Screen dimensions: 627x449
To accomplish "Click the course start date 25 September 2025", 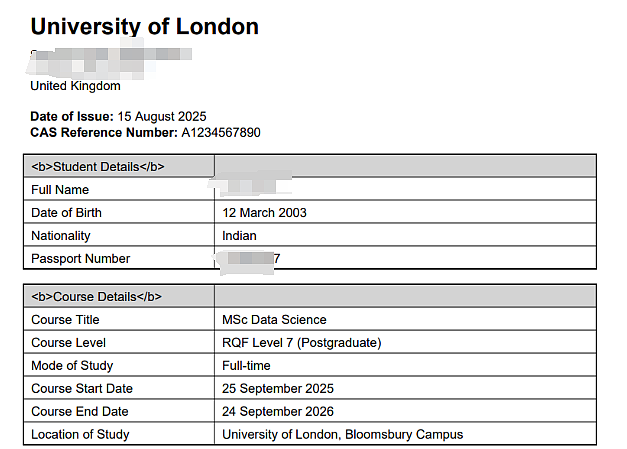I will point(278,388).
